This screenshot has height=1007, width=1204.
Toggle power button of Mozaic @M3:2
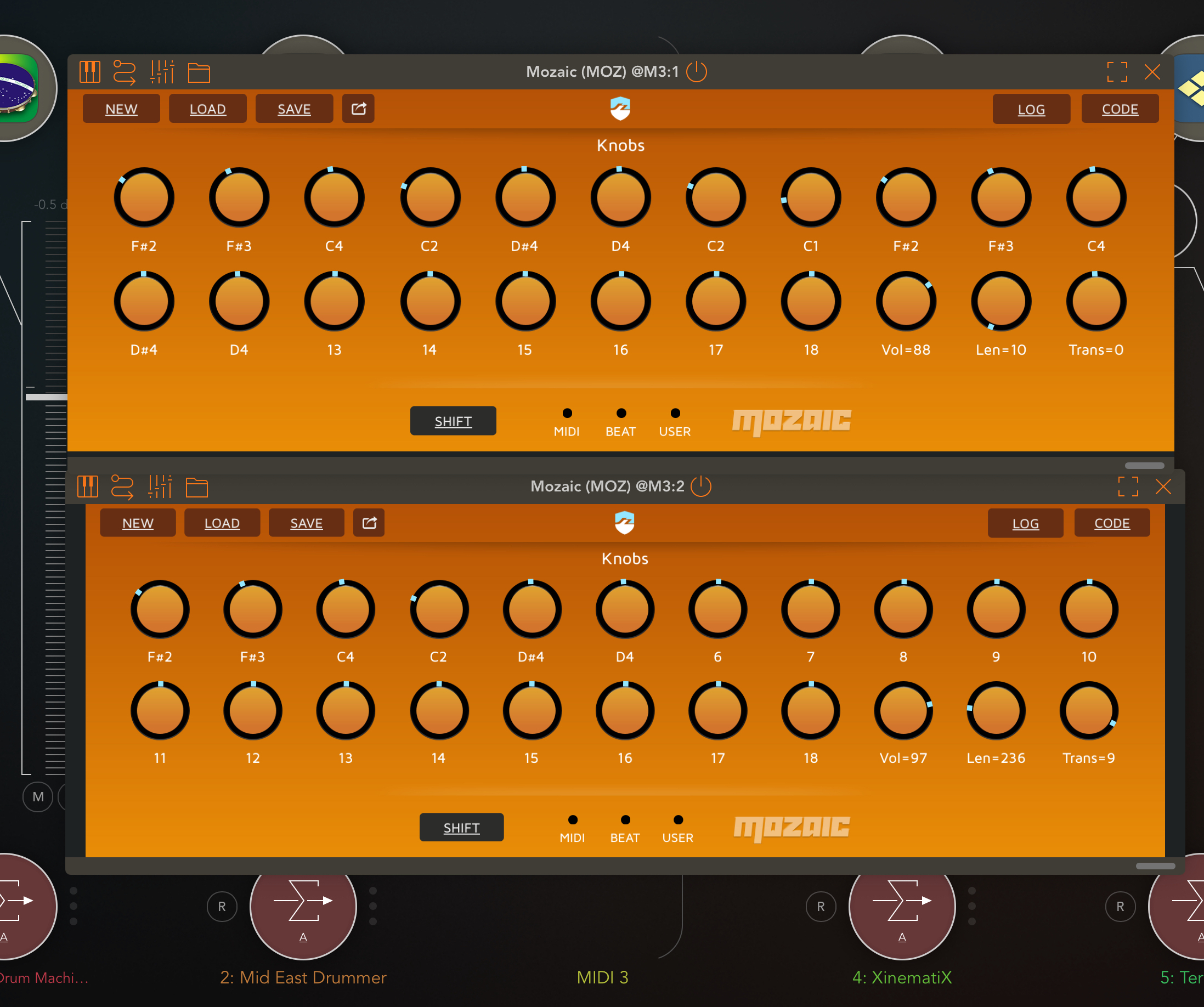pyautogui.click(x=700, y=486)
